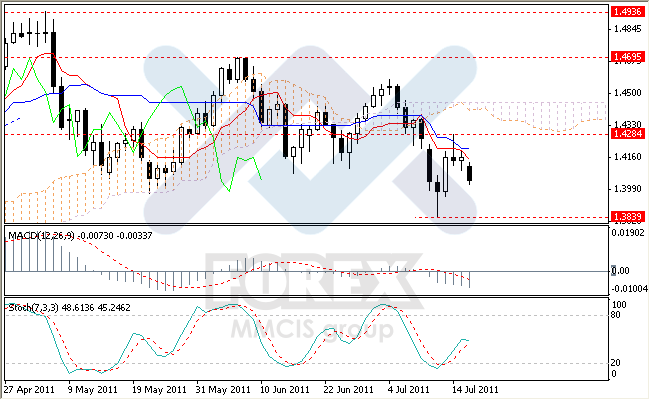Click the 4 Jul 2011 date label
Viewport: 650px width, 400px height.
pos(408,390)
